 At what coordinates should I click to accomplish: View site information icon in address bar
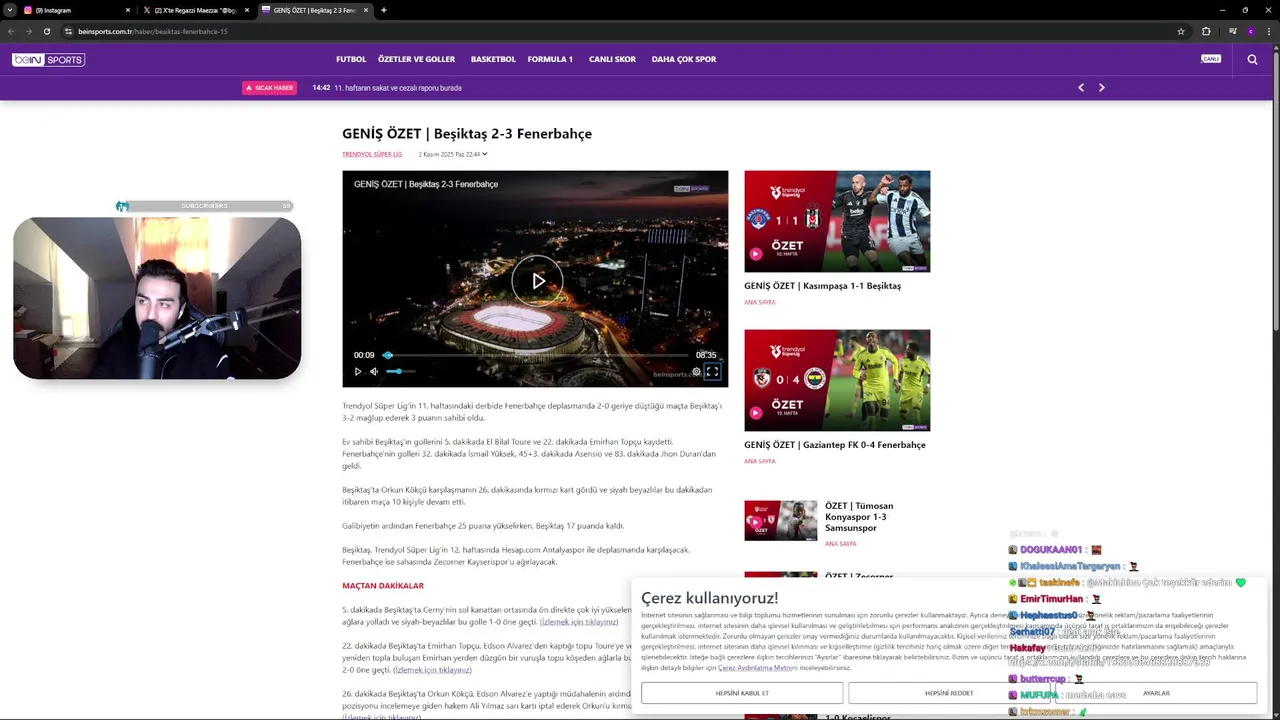point(69,31)
